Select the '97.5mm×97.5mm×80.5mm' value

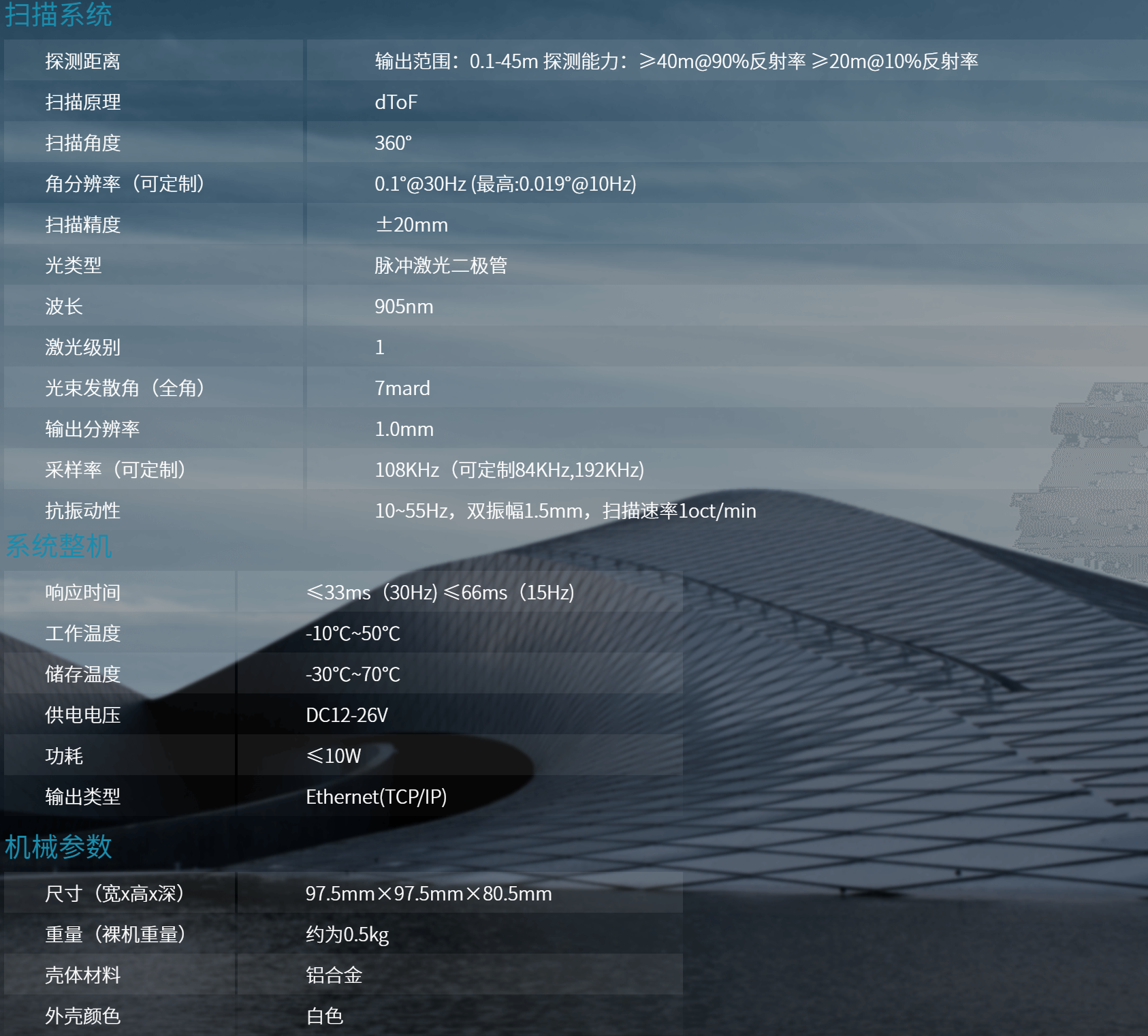pyautogui.click(x=429, y=894)
